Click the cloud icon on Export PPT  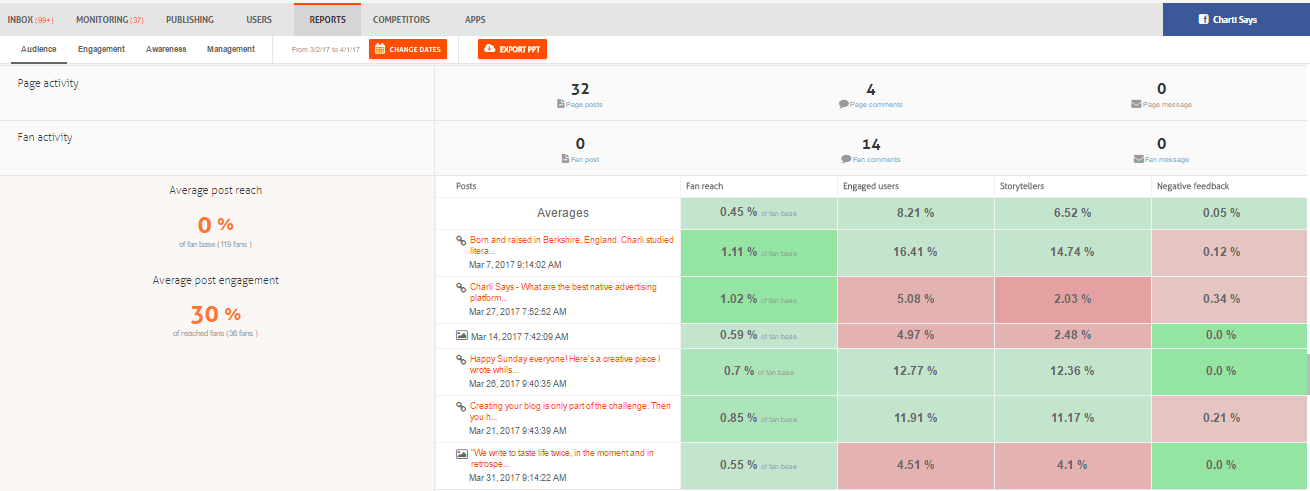click(489, 49)
